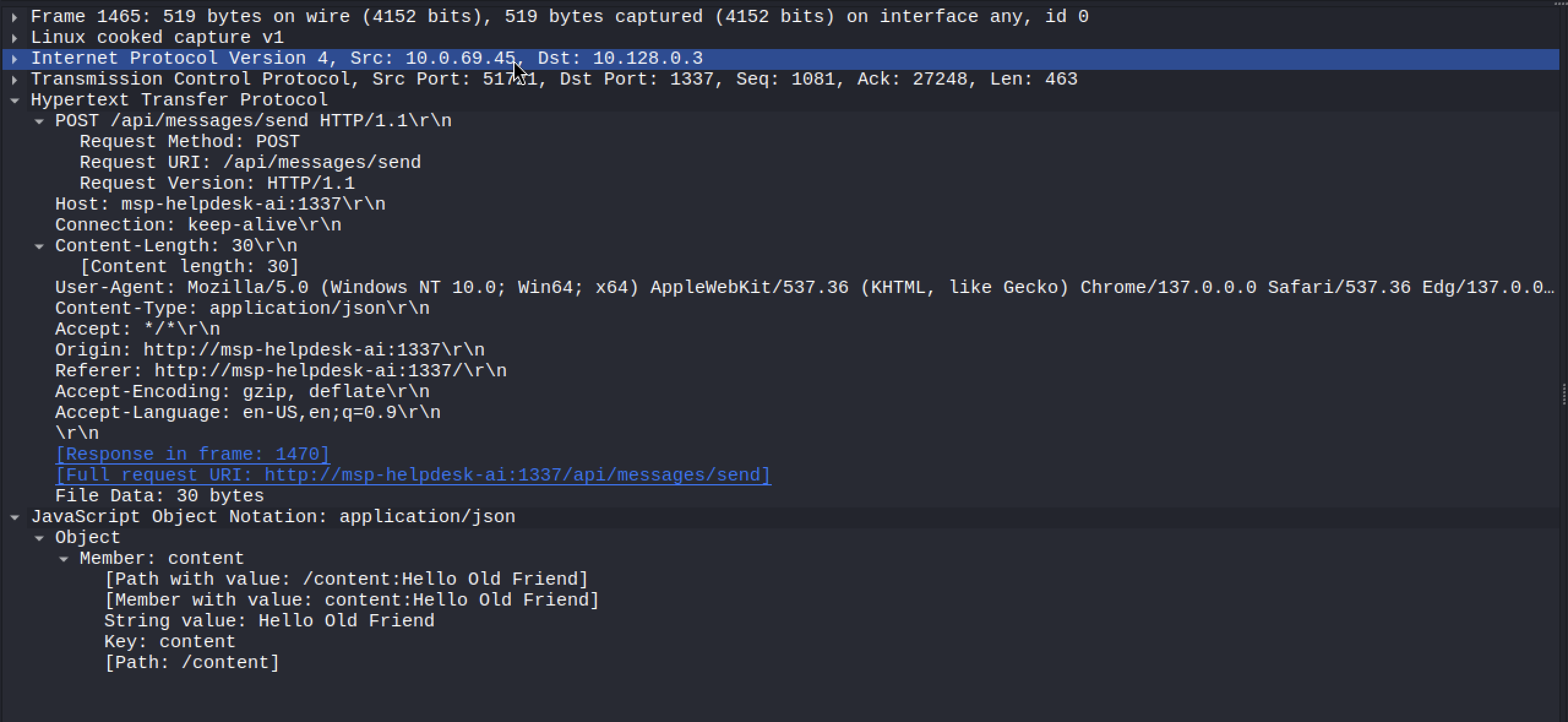Select the Referer header line

pos(281,371)
